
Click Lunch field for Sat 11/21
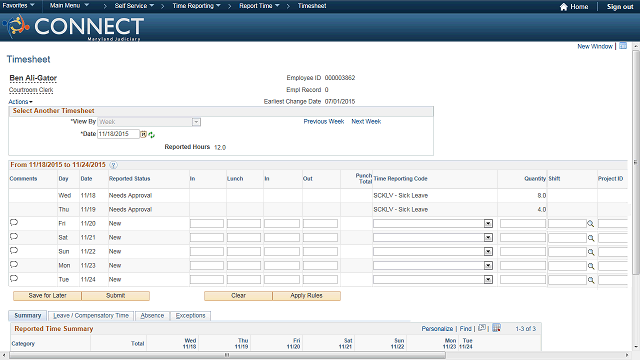(244, 238)
